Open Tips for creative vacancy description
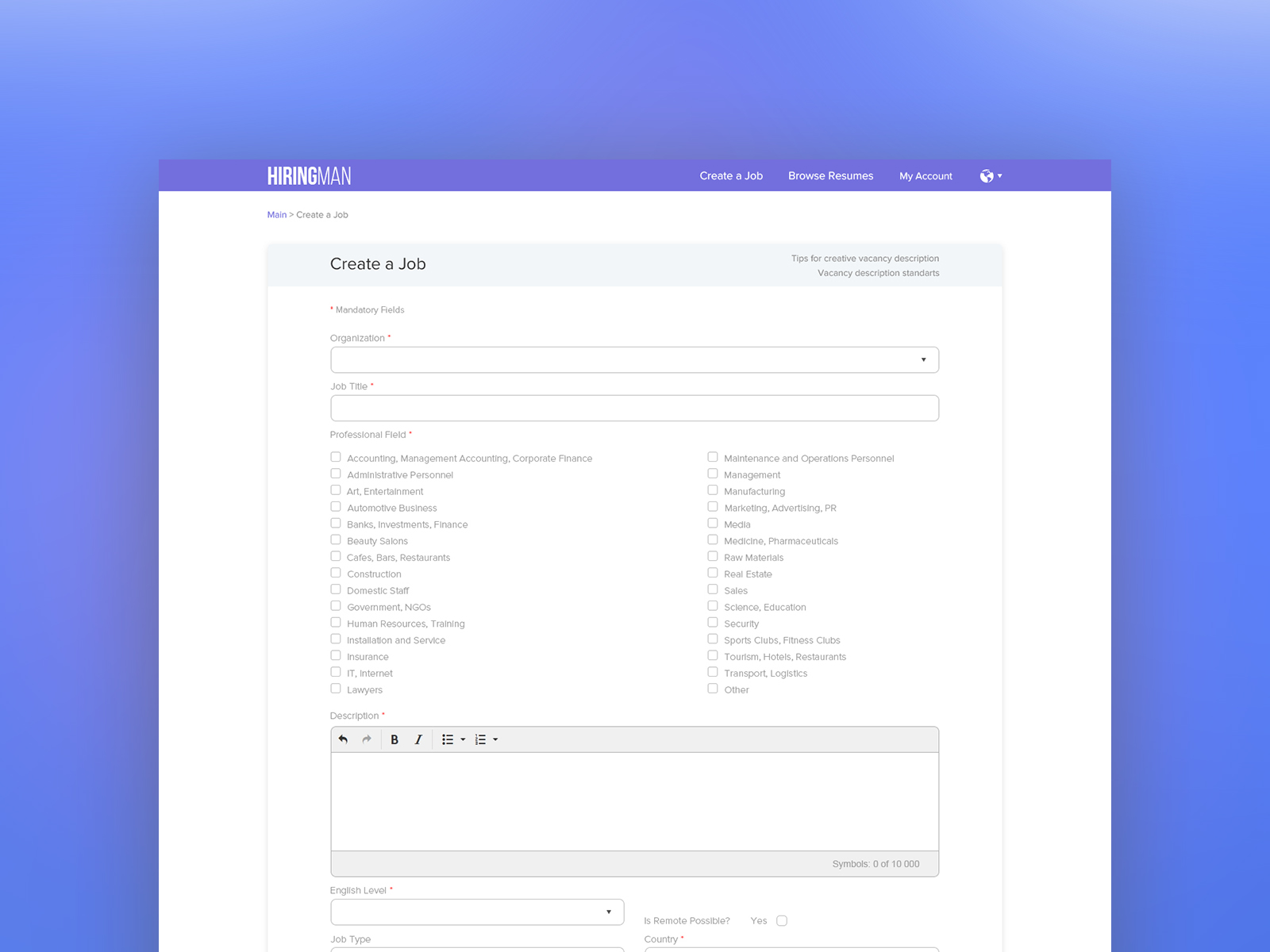This screenshot has height=952, width=1270. pos(865,259)
